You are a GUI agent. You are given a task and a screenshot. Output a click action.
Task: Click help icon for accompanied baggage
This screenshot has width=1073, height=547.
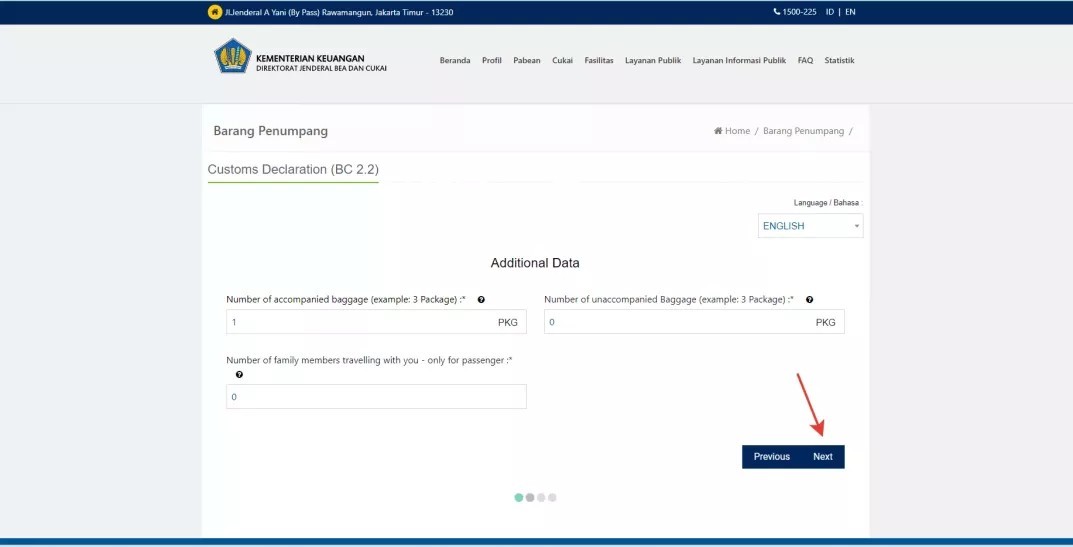[x=481, y=300]
